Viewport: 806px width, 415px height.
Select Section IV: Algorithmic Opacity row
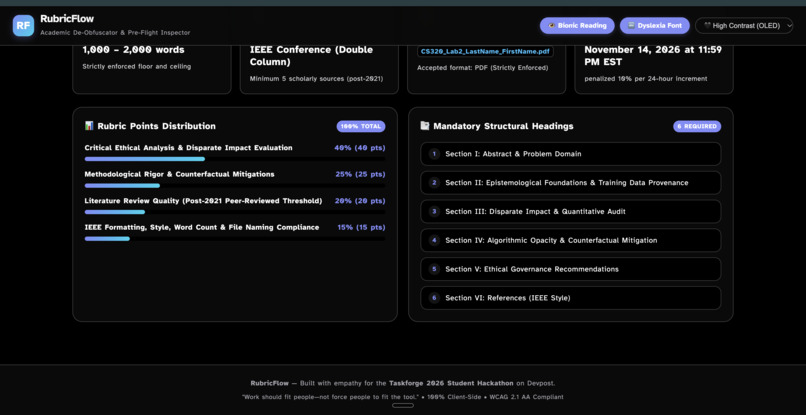[x=571, y=240]
